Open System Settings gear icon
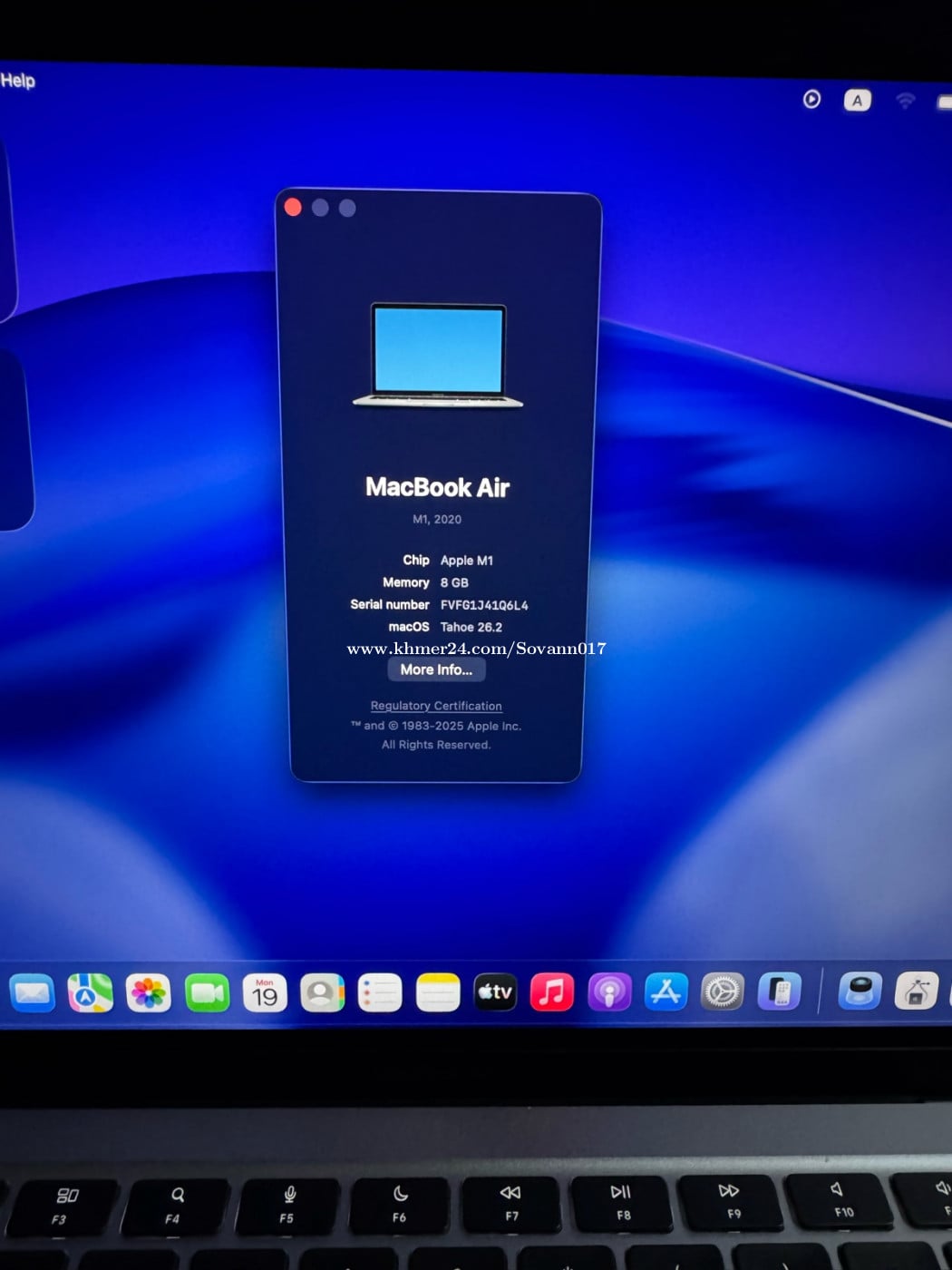The height and width of the screenshot is (1270, 952). pyautogui.click(x=723, y=992)
